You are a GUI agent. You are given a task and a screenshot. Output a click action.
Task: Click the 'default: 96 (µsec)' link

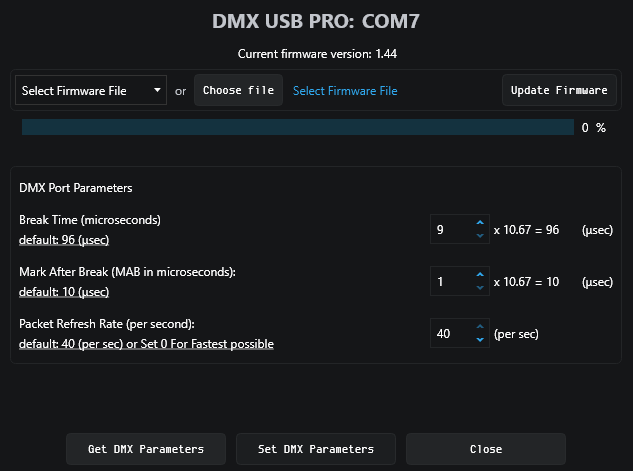tap(64, 240)
